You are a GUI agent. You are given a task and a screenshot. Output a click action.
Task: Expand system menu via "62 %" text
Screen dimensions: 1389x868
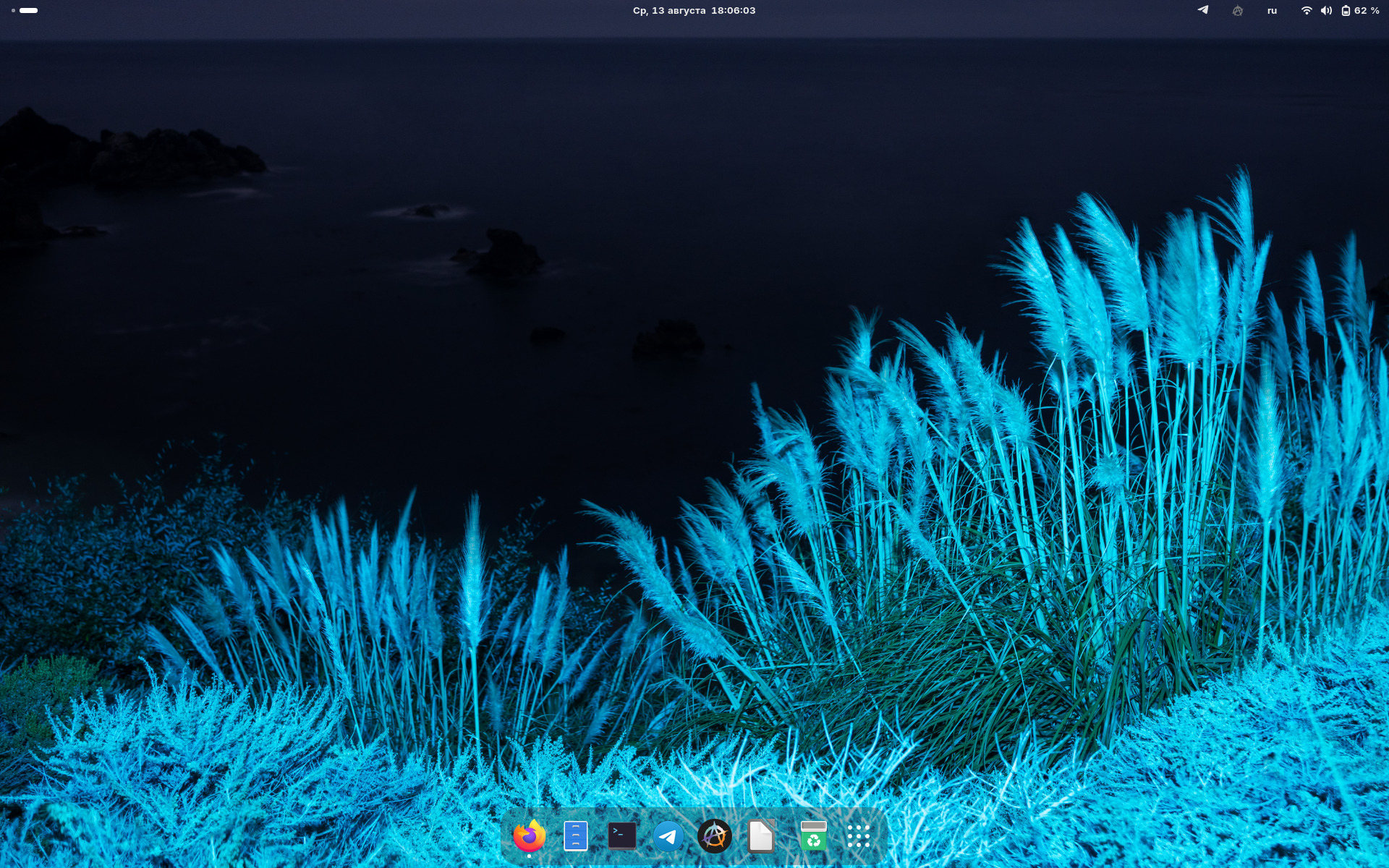1367,11
